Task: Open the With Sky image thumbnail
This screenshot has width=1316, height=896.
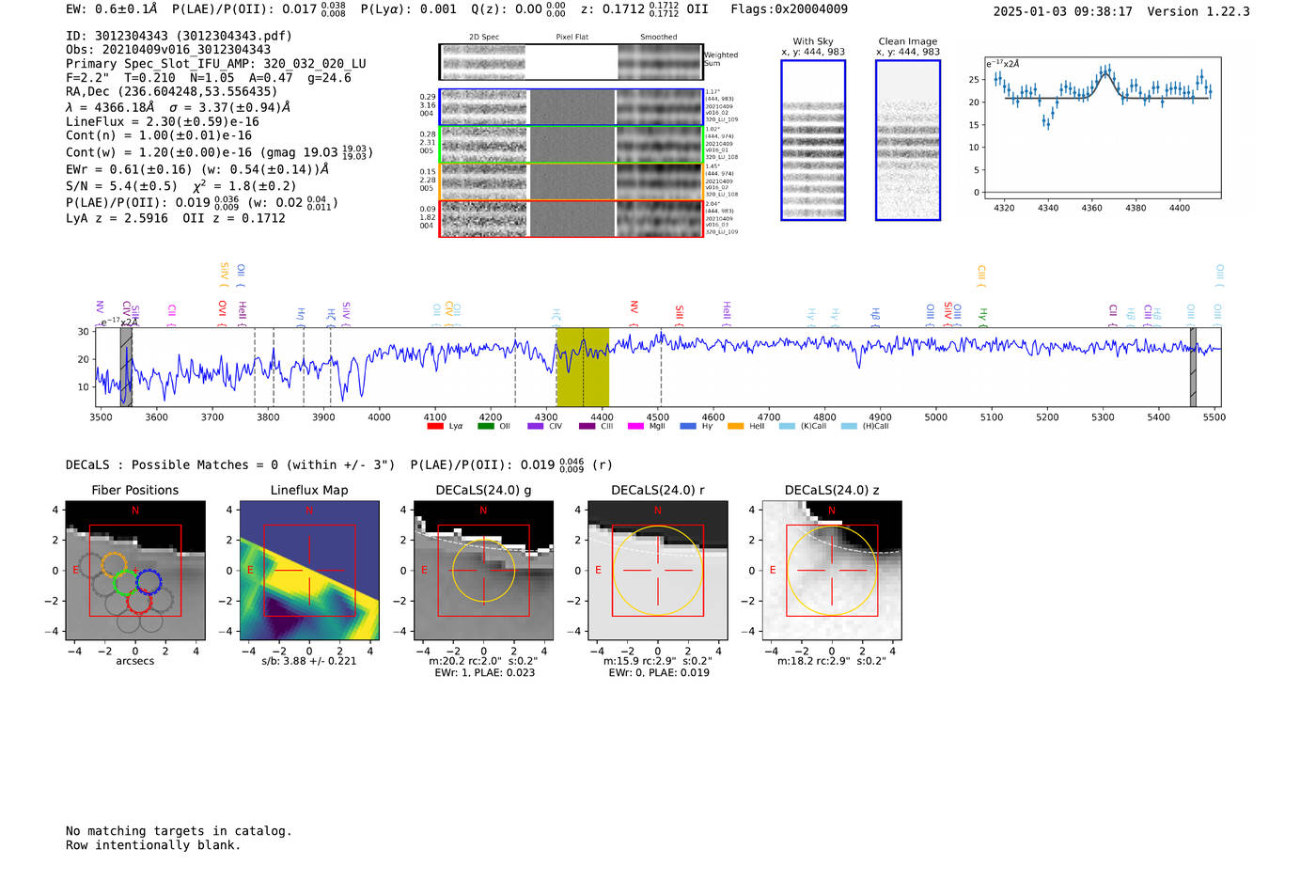Action: [x=813, y=140]
